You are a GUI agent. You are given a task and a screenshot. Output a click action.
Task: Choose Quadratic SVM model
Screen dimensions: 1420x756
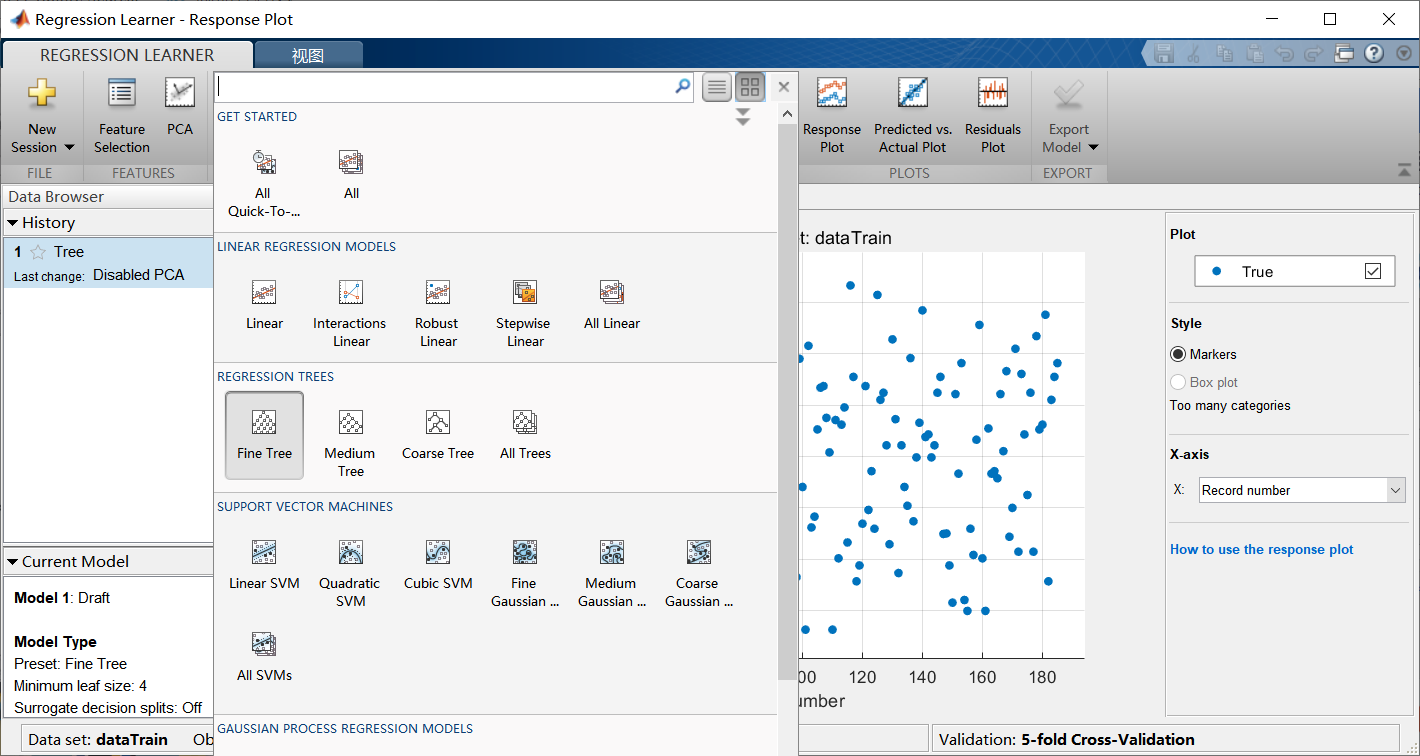pos(350,574)
